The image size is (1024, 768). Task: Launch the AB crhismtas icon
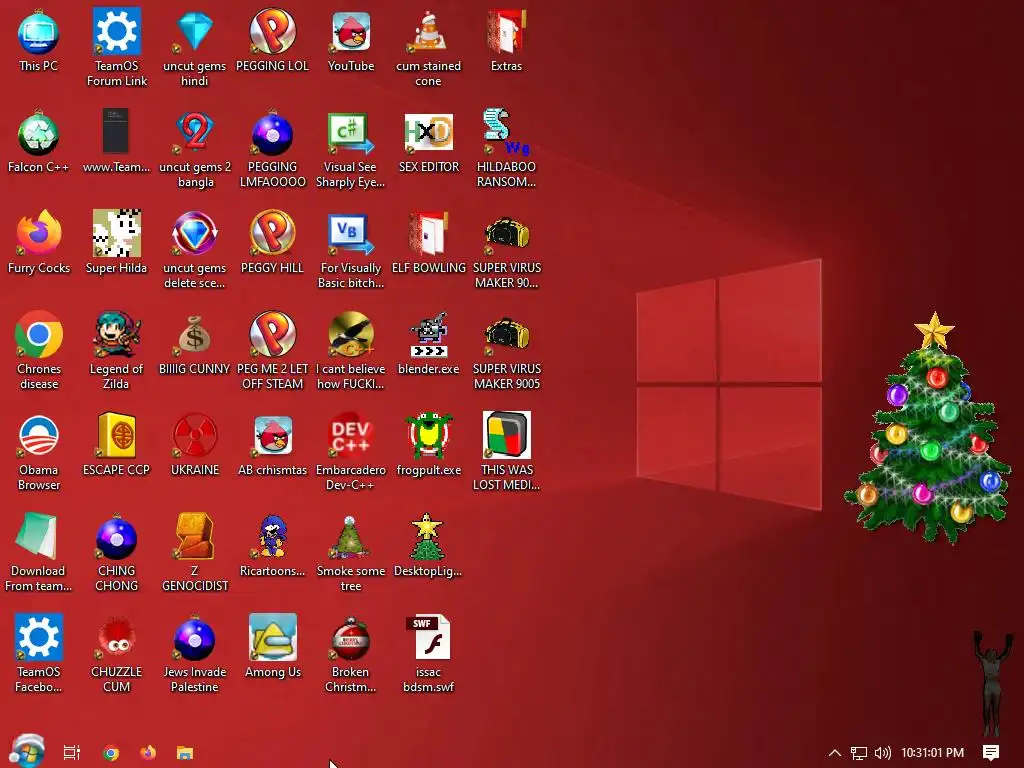272,444
